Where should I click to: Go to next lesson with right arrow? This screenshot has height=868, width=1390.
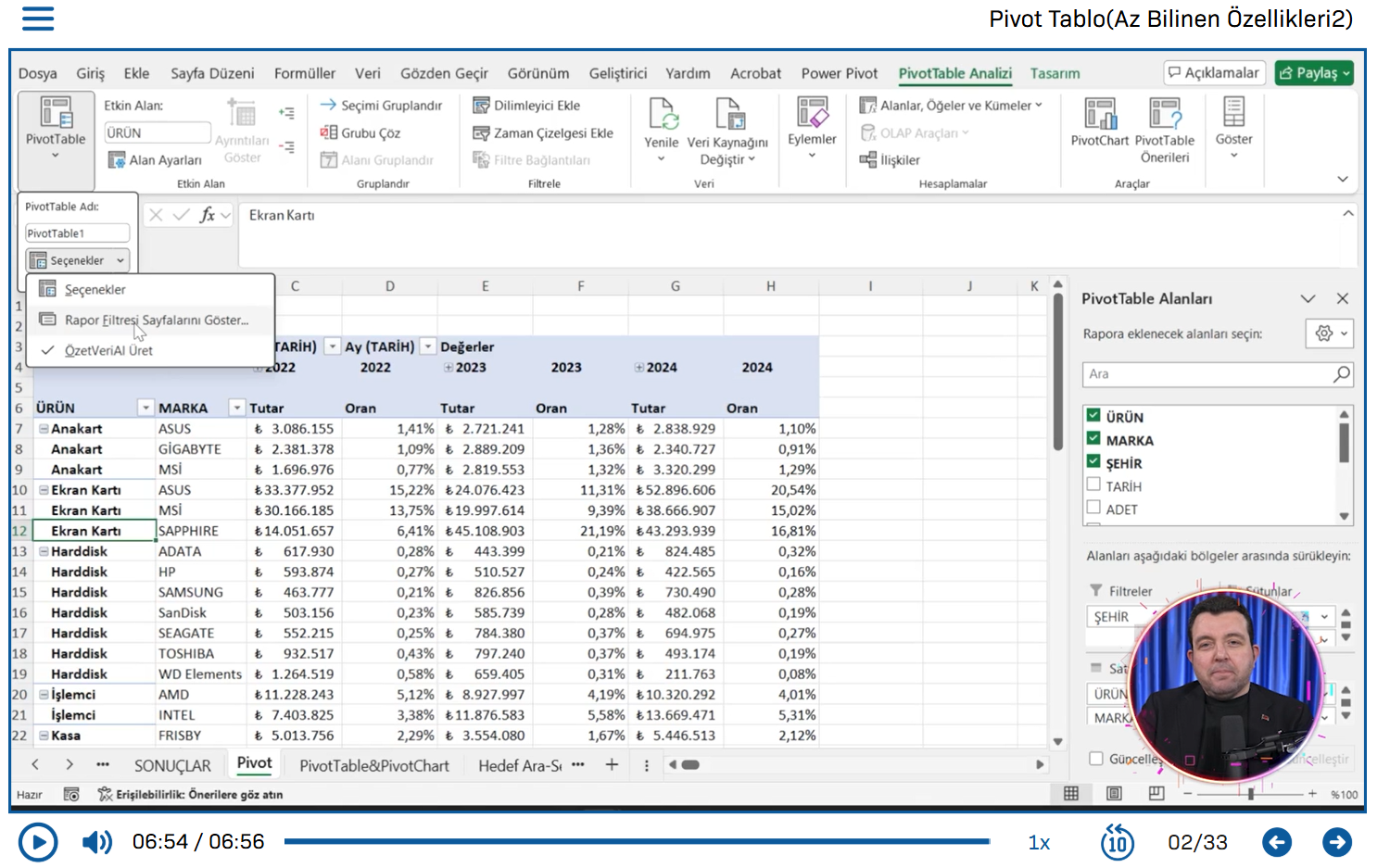pyautogui.click(x=1336, y=842)
